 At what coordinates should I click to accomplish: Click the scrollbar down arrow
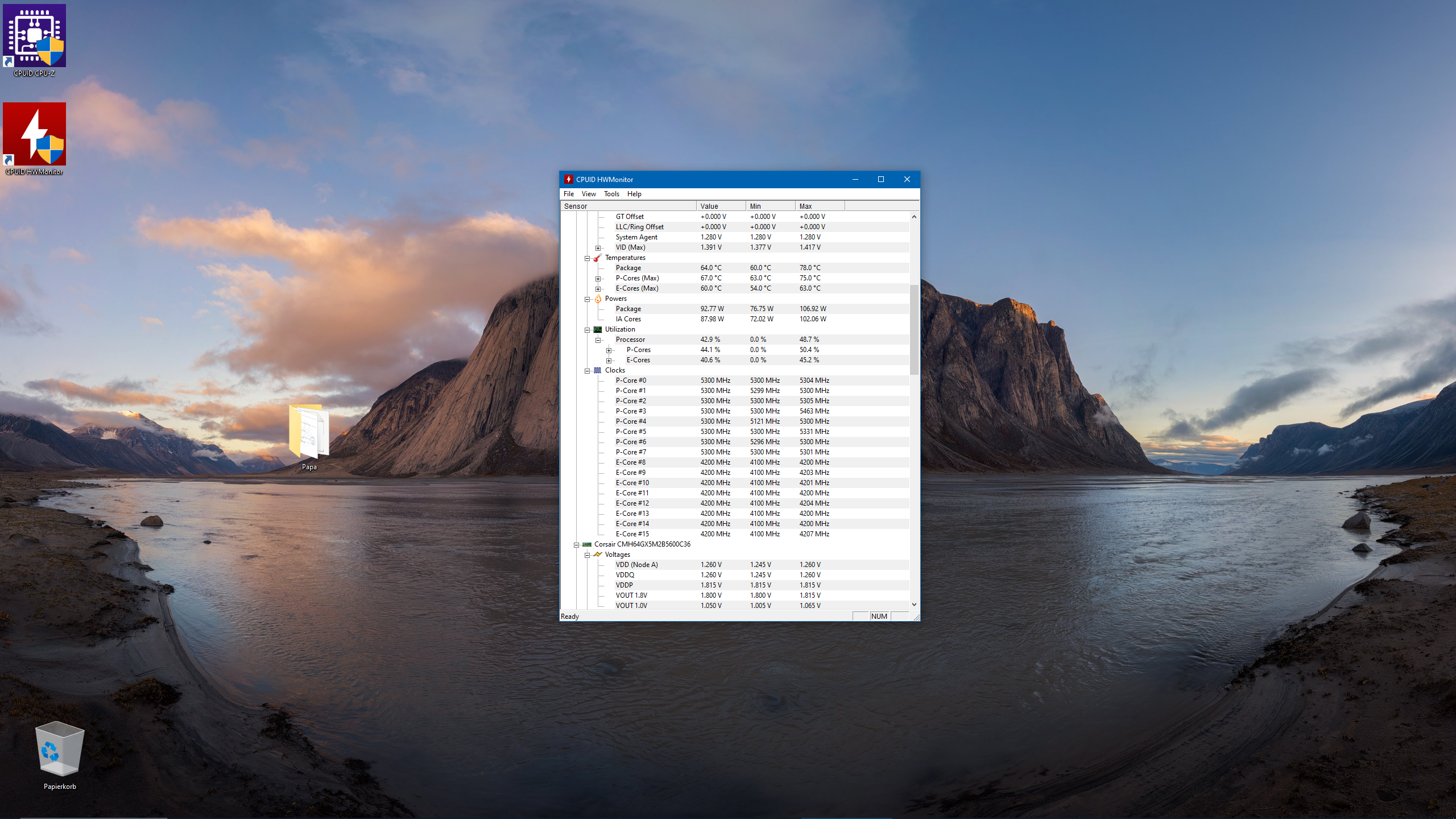(x=914, y=605)
